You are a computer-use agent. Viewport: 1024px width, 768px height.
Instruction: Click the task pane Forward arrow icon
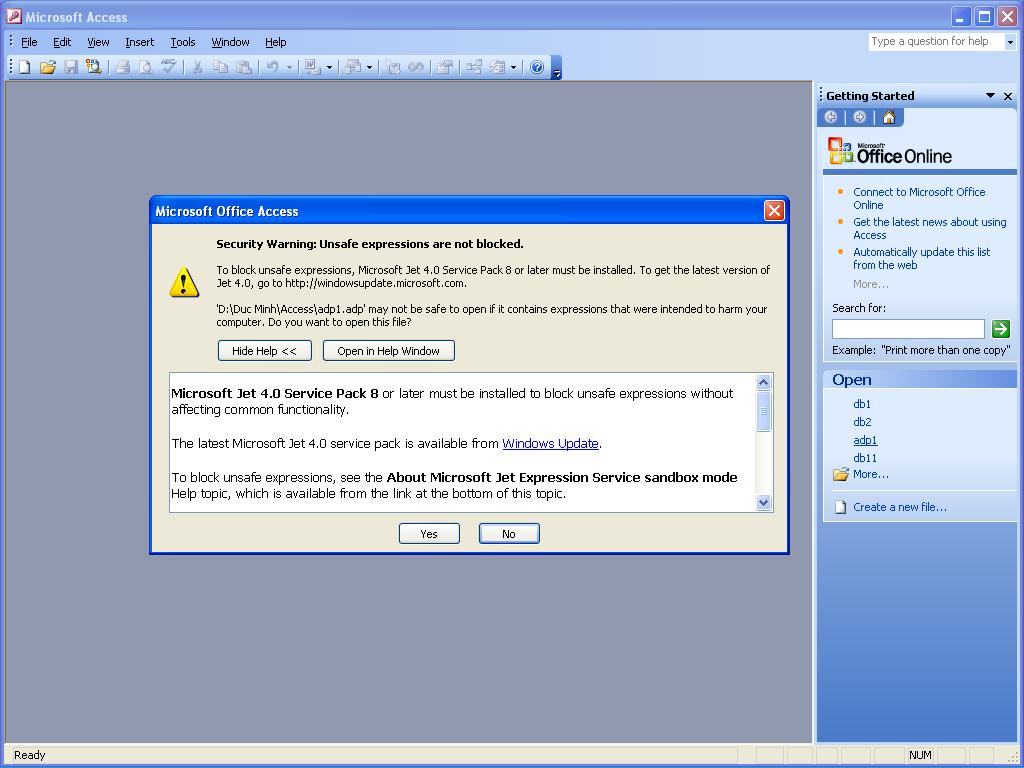pyautogui.click(x=859, y=117)
